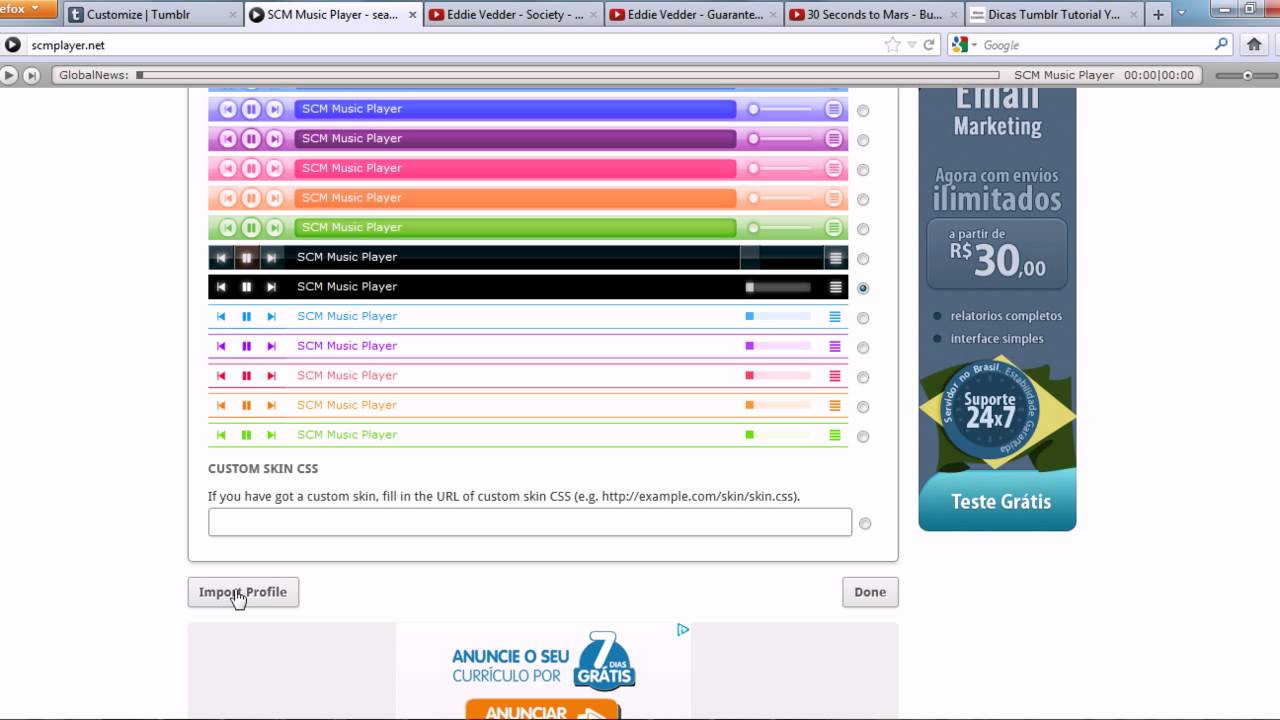Image resolution: width=1280 pixels, height=720 pixels.
Task: Click the Teste Grátis ad button
Action: click(x=1001, y=501)
